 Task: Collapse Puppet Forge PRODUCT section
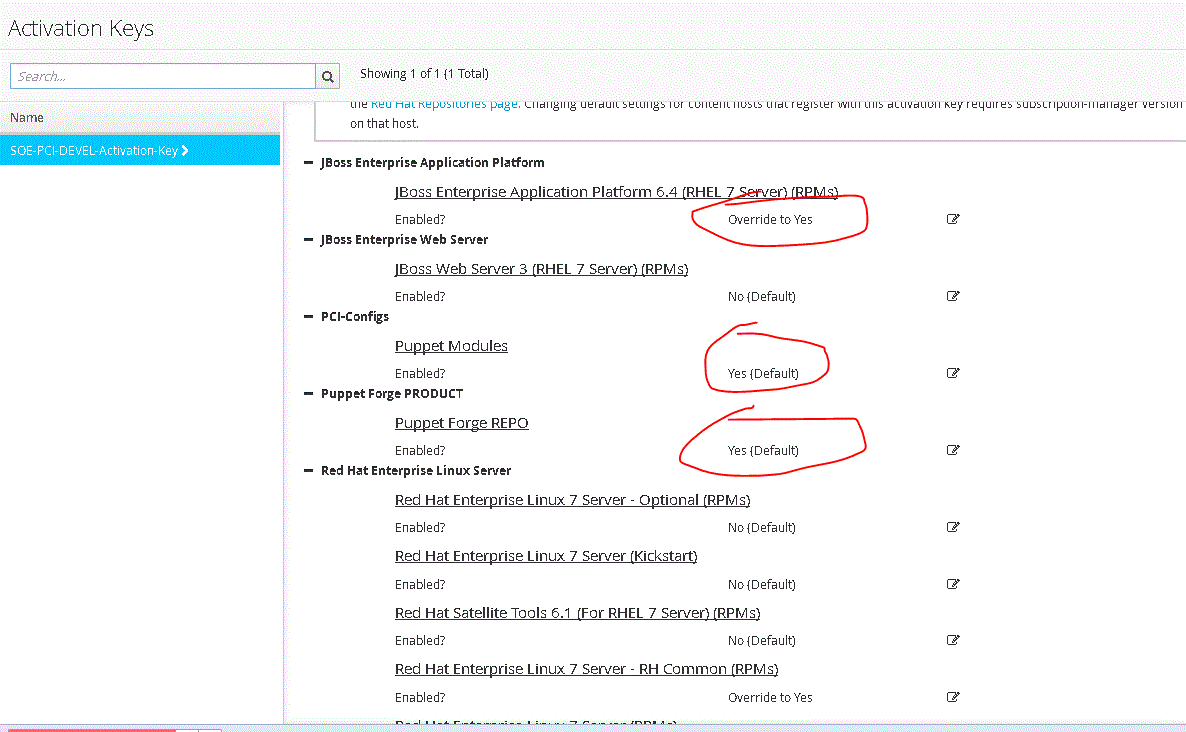point(309,394)
